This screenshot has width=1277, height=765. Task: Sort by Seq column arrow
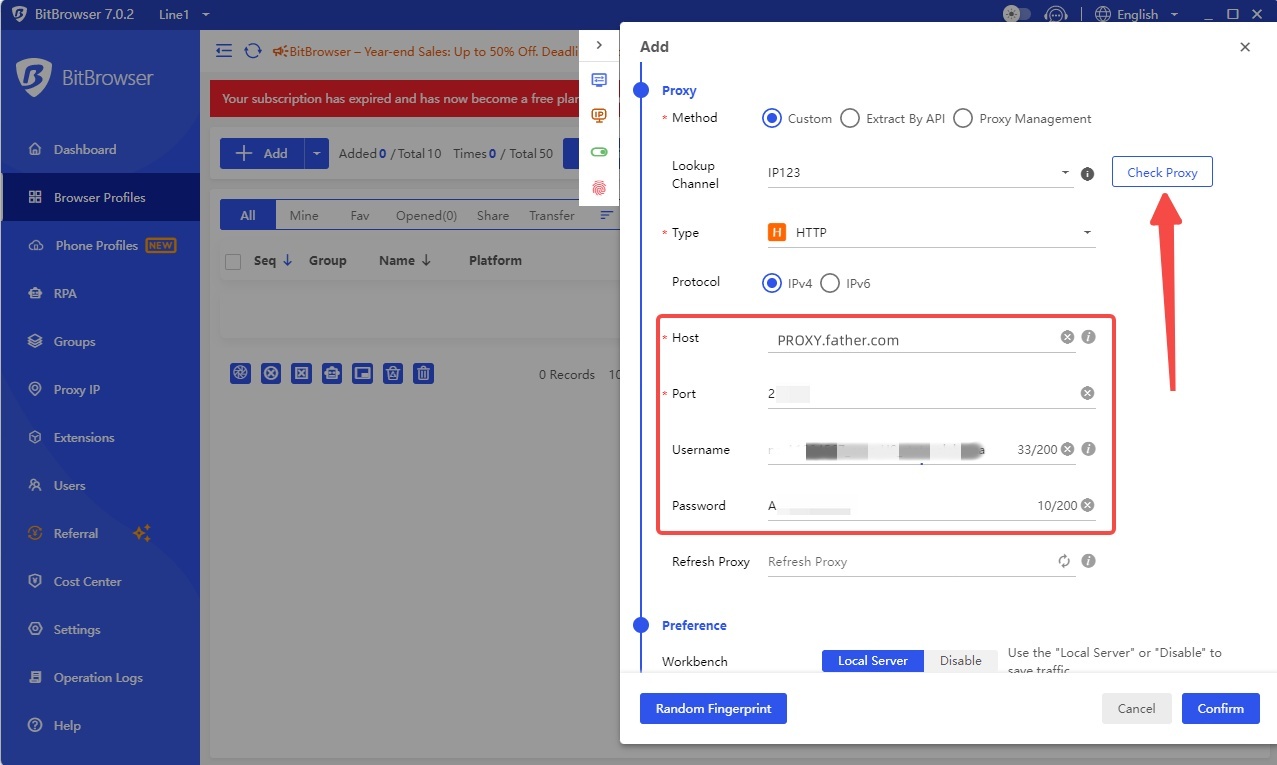(288, 260)
